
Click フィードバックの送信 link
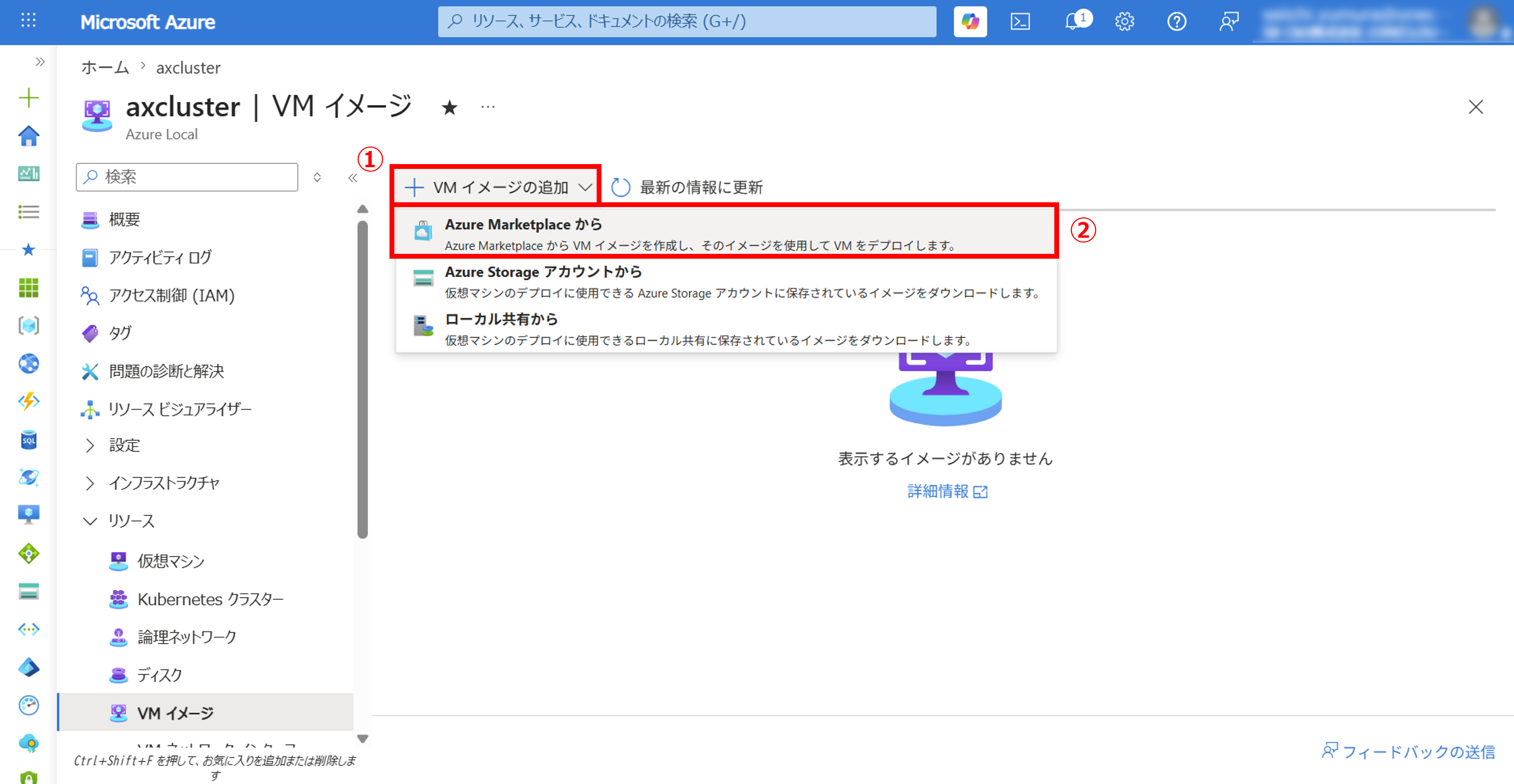1408,752
